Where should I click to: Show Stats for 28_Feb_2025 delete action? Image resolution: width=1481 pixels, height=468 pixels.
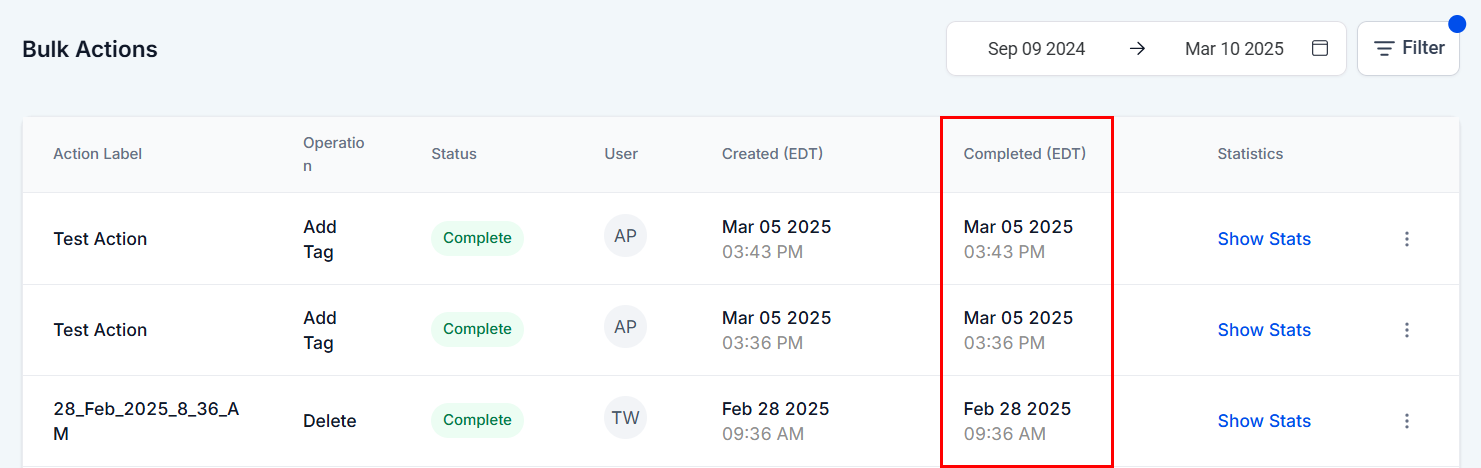(1263, 421)
